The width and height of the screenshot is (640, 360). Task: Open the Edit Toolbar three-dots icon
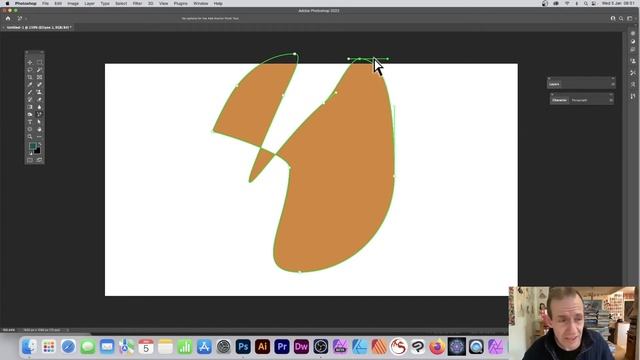(x=39, y=137)
